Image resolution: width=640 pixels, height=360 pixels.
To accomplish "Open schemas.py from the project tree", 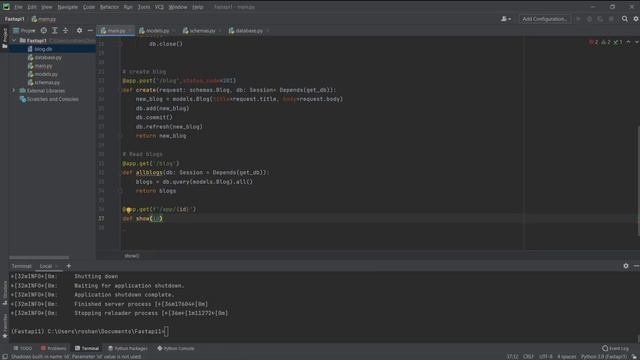I will [x=47, y=82].
